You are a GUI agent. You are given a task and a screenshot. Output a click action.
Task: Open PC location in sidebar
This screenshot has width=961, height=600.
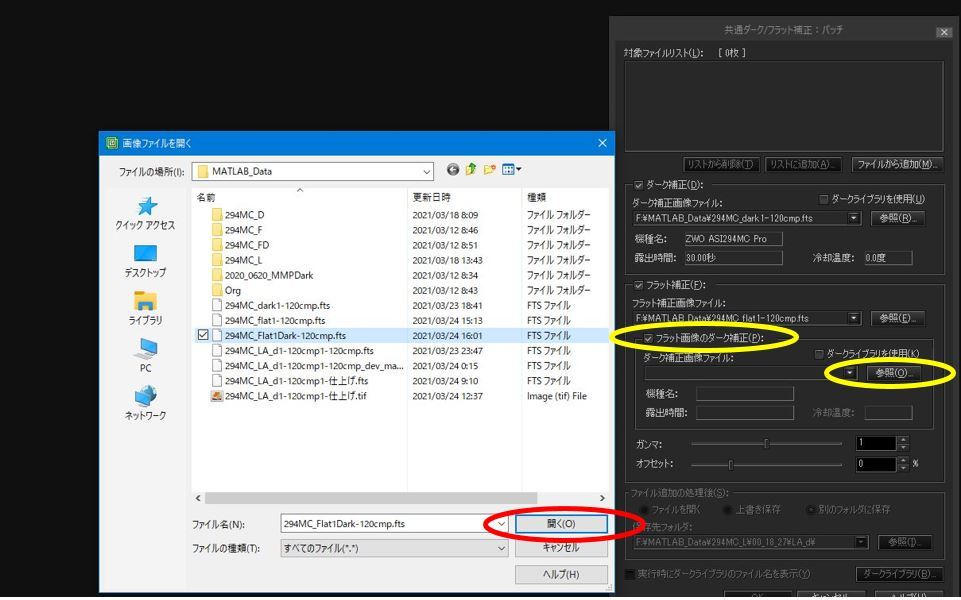145,356
